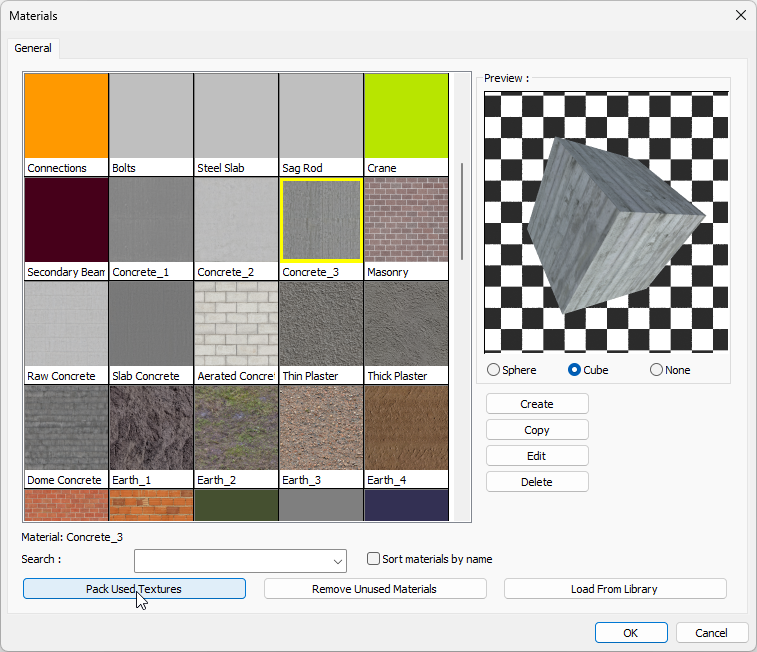Select the Dome Concrete material

[x=66, y=428]
